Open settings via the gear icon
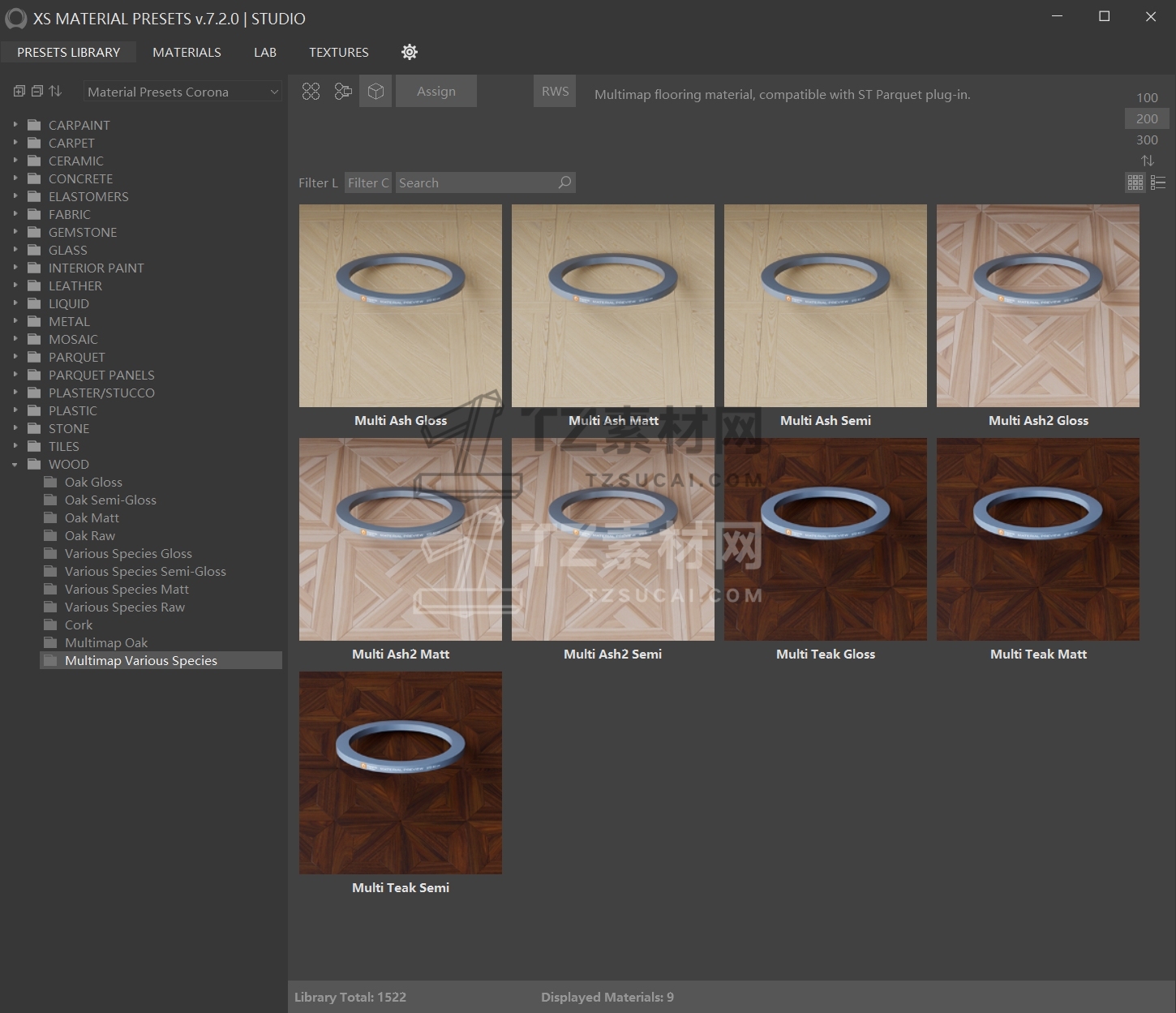Image resolution: width=1176 pixels, height=1013 pixels. [410, 52]
